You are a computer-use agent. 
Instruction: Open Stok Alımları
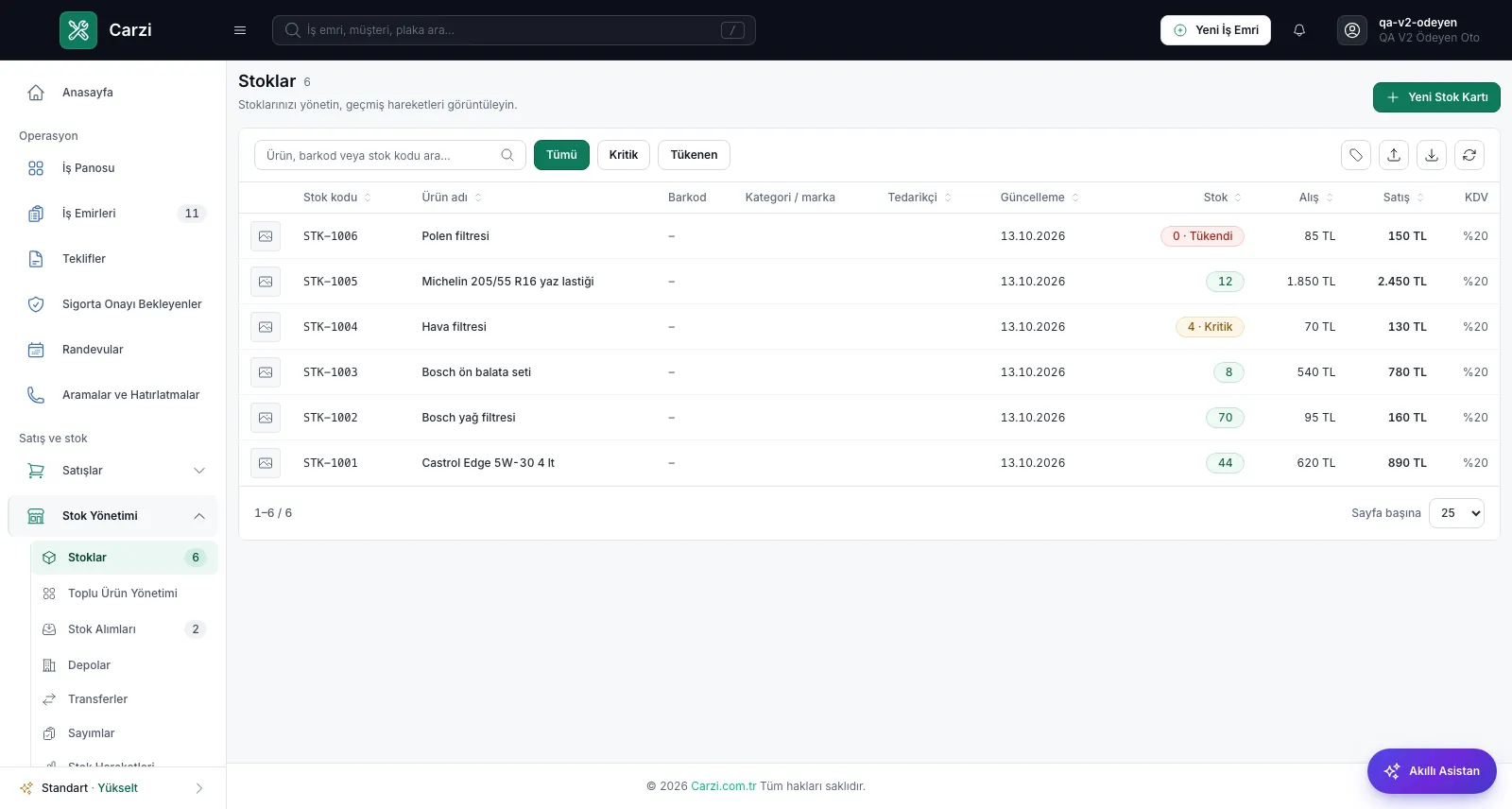pyautogui.click(x=124, y=629)
